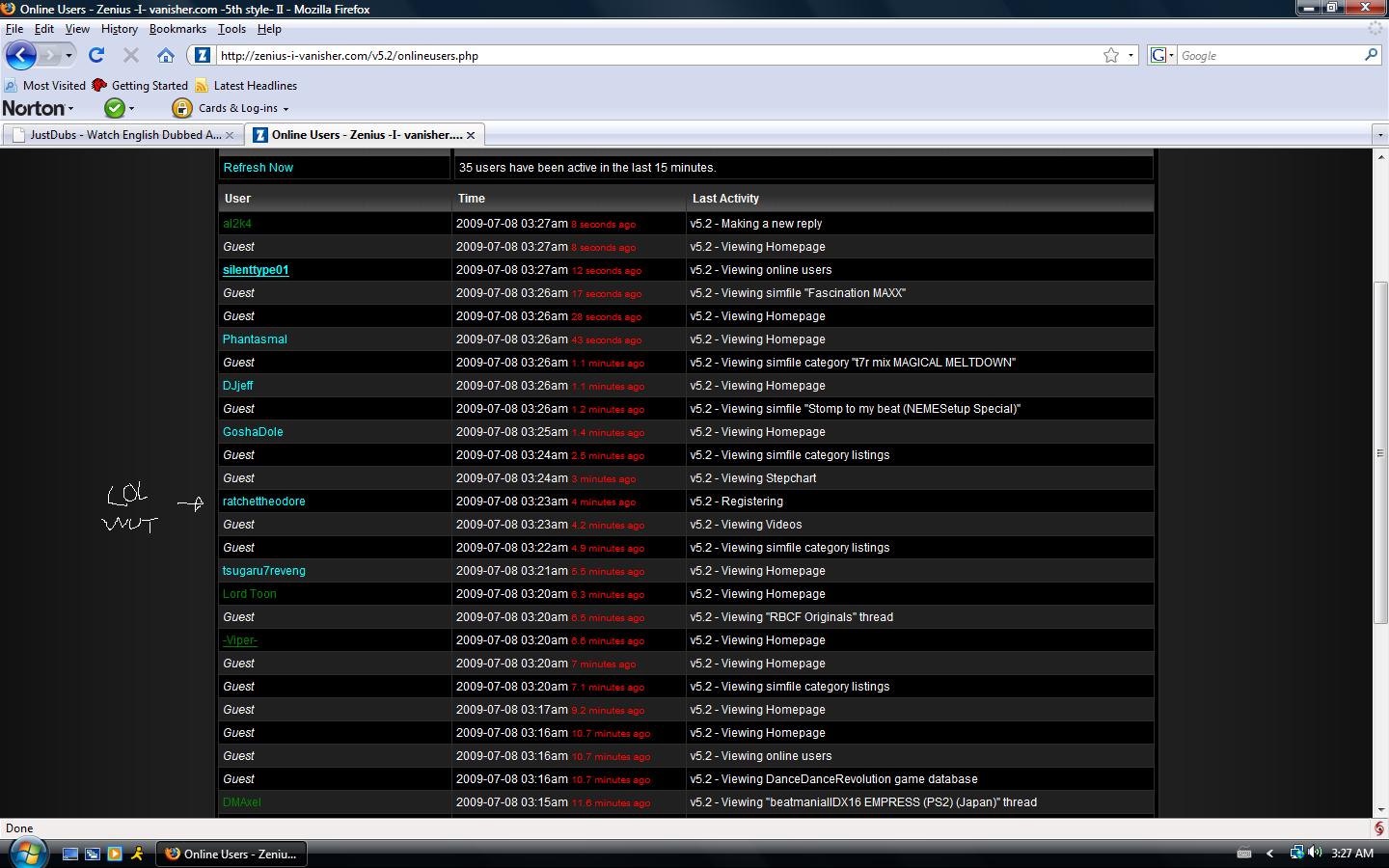Image resolution: width=1389 pixels, height=868 pixels.
Task: Open the Edit menu
Action: [x=44, y=29]
